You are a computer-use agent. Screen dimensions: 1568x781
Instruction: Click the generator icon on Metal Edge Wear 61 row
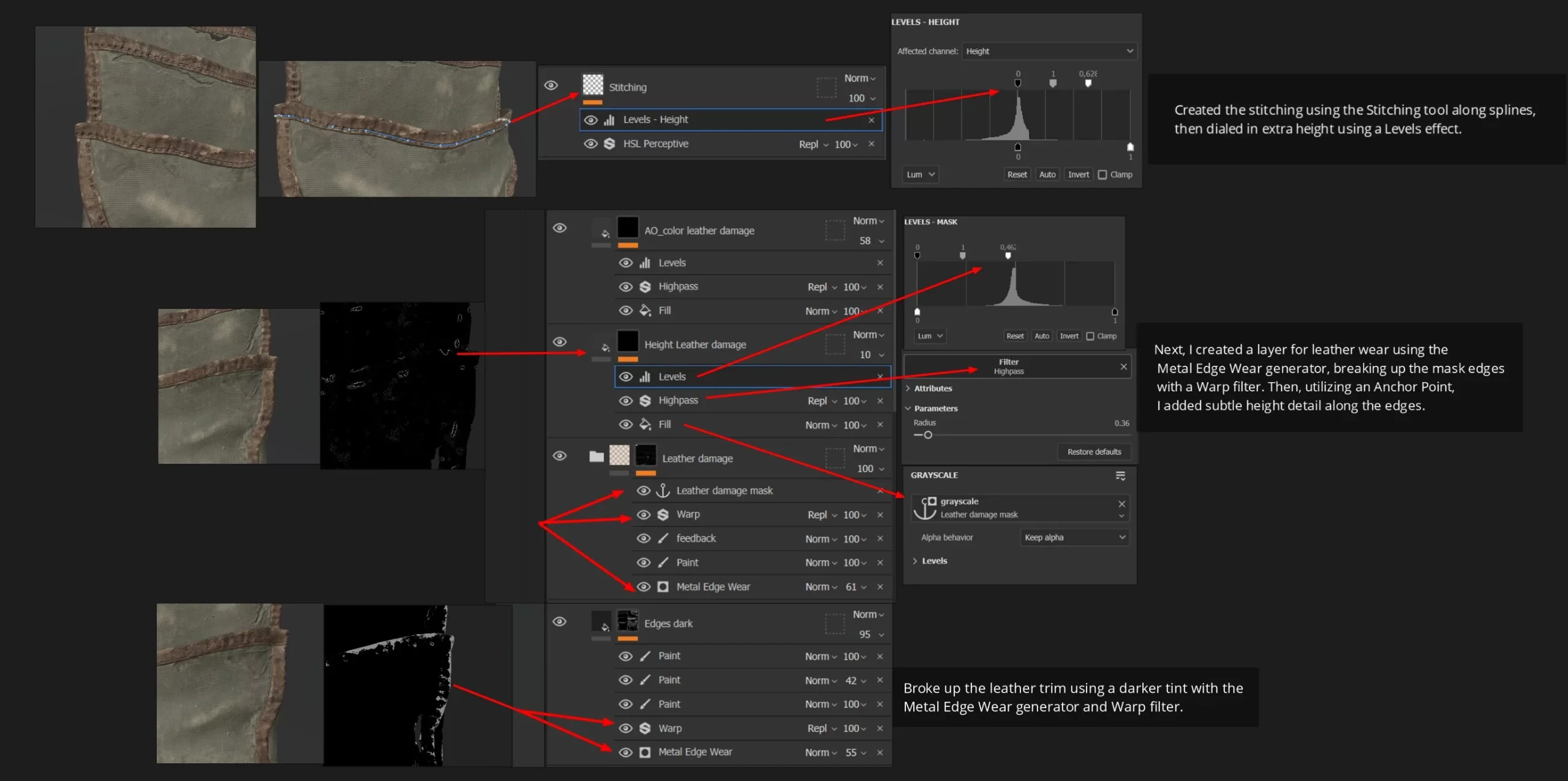click(x=663, y=587)
